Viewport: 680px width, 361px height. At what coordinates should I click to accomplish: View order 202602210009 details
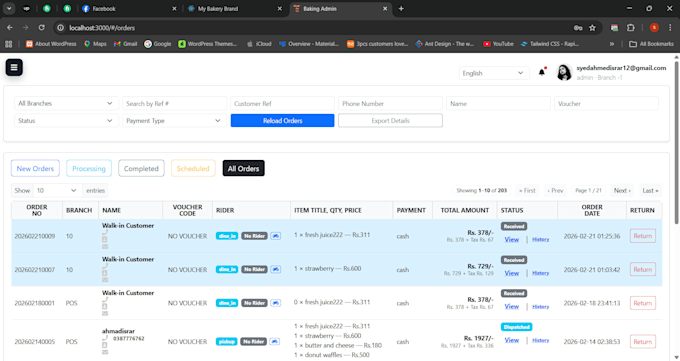[x=511, y=240]
